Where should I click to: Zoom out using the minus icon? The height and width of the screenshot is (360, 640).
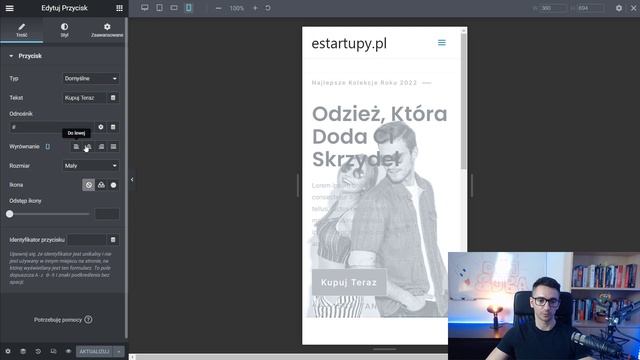point(218,8)
